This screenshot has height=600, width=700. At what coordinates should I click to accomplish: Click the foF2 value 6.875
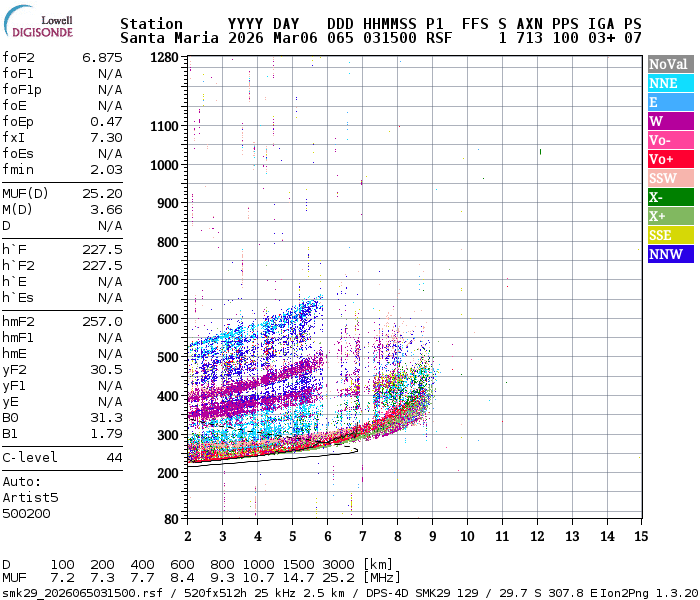102,58
